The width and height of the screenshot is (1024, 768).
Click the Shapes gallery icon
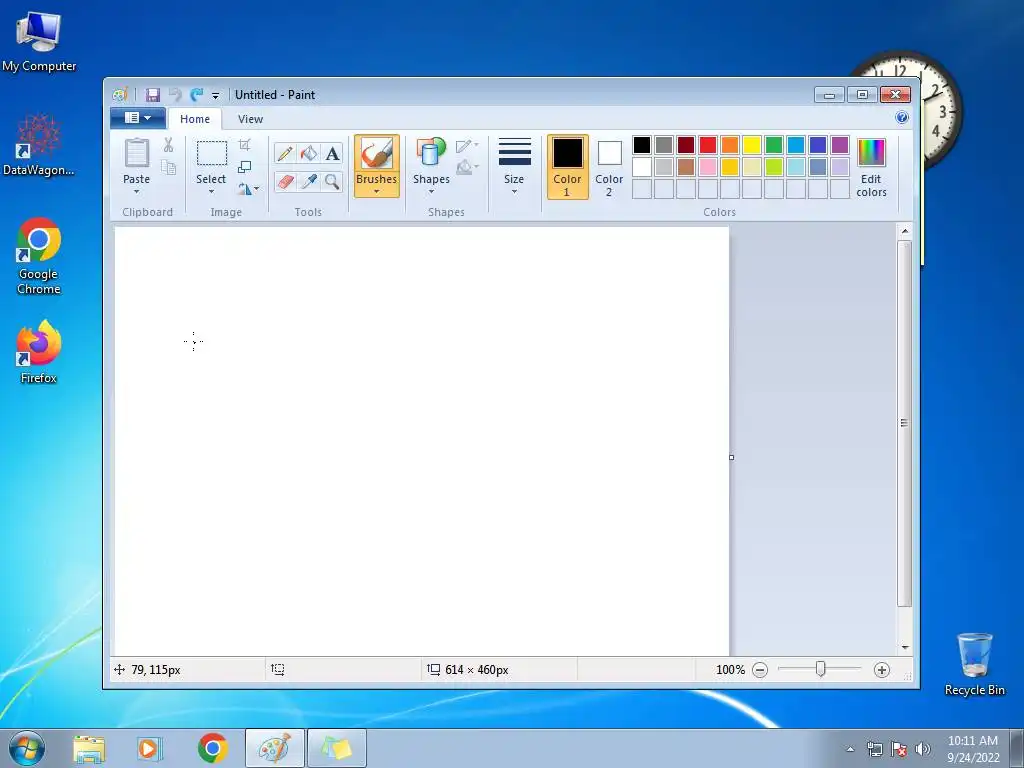(431, 152)
